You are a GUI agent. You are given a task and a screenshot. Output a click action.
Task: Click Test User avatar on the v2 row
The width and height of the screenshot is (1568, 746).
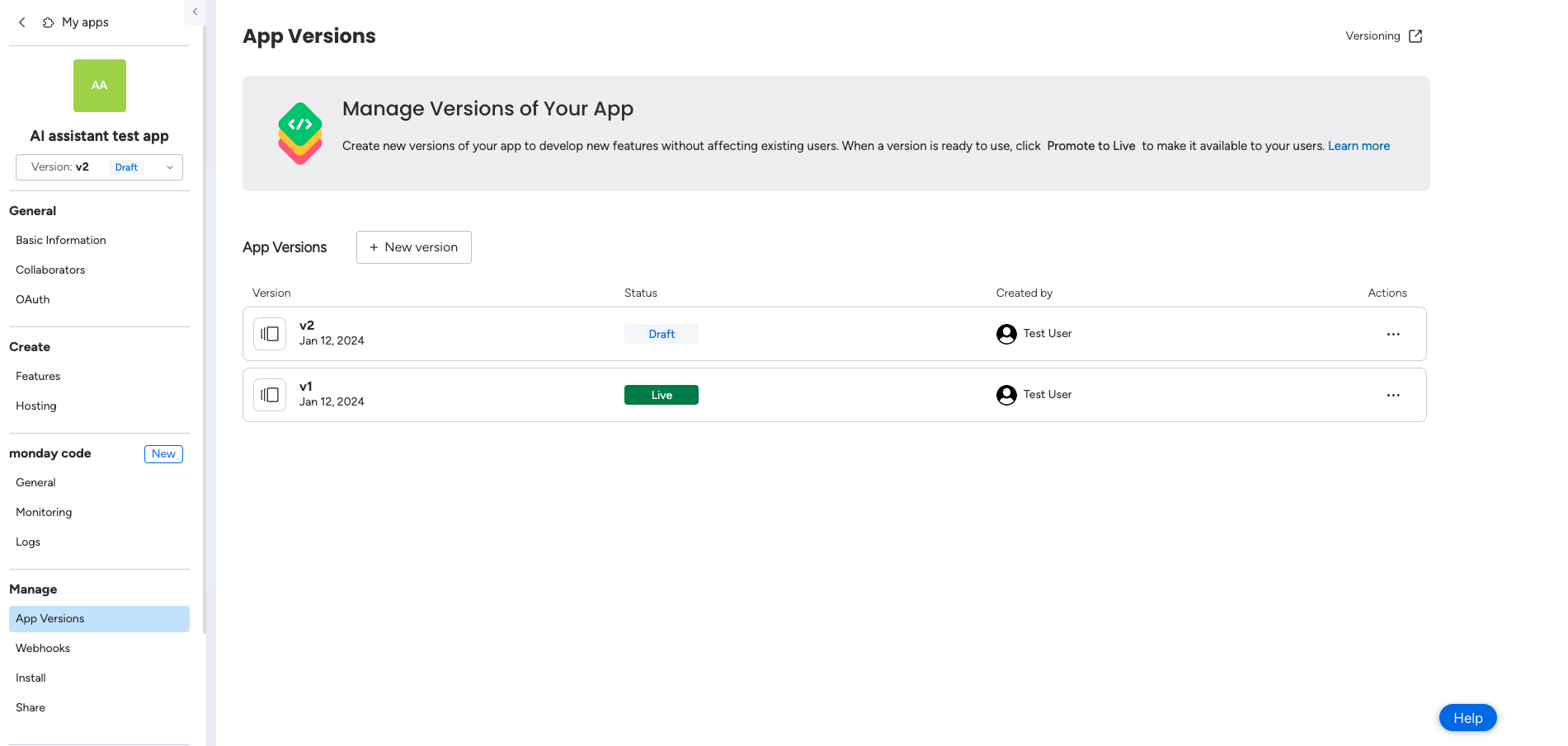[1005, 334]
